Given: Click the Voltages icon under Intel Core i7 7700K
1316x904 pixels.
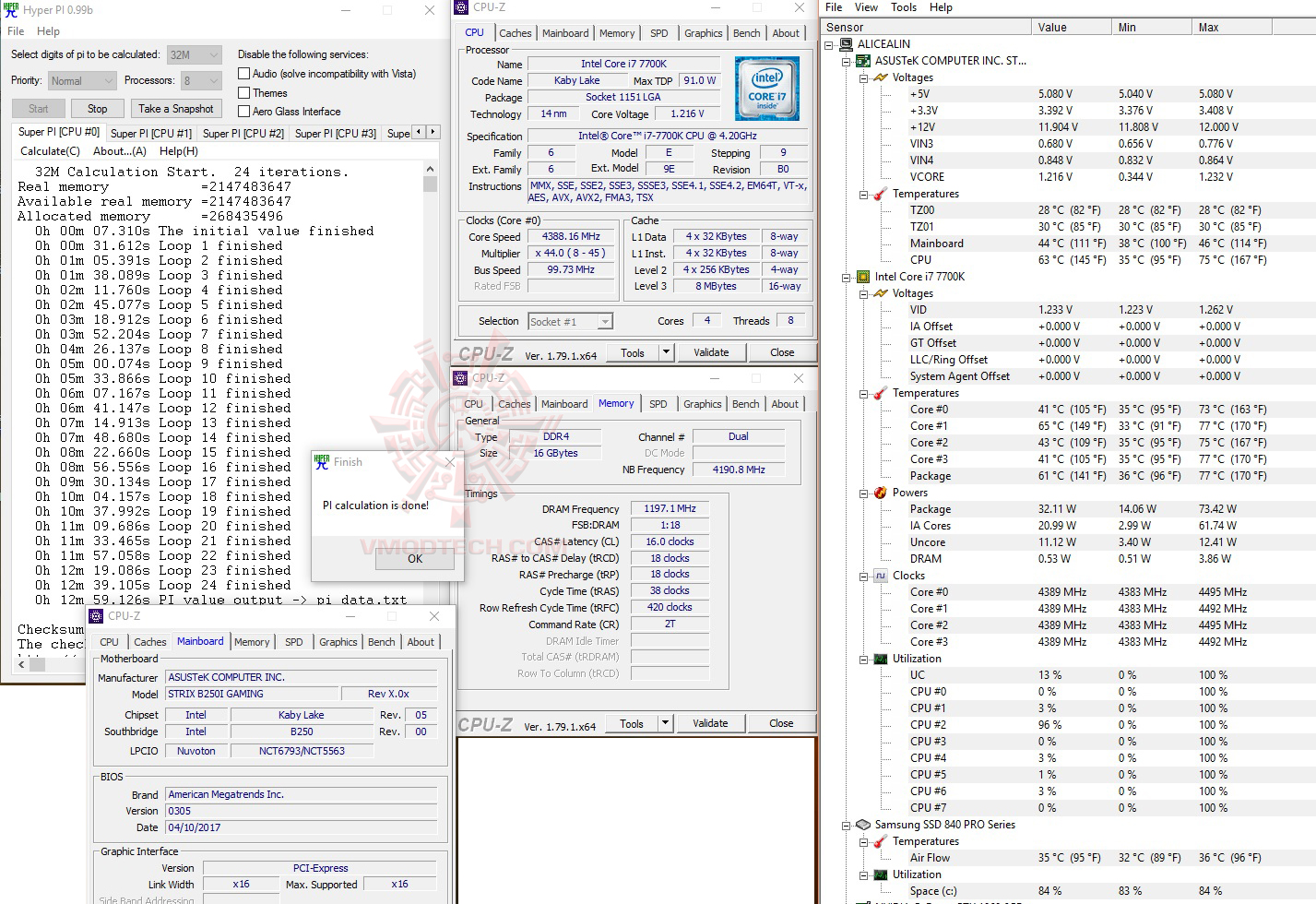Looking at the screenshot, I should click(881, 293).
